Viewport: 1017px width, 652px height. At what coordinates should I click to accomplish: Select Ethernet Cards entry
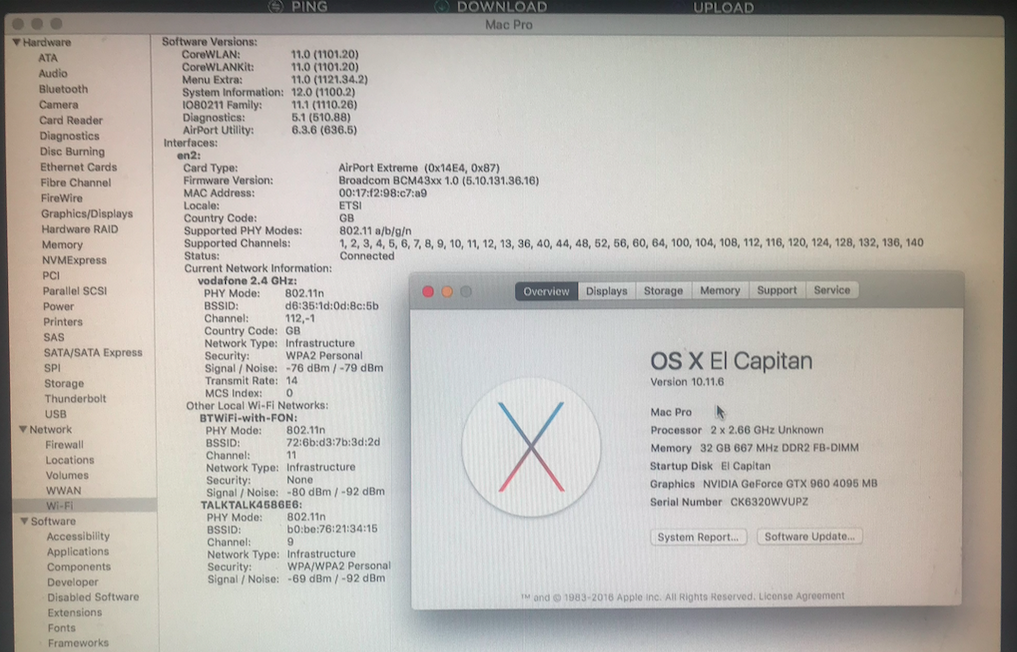click(x=78, y=167)
